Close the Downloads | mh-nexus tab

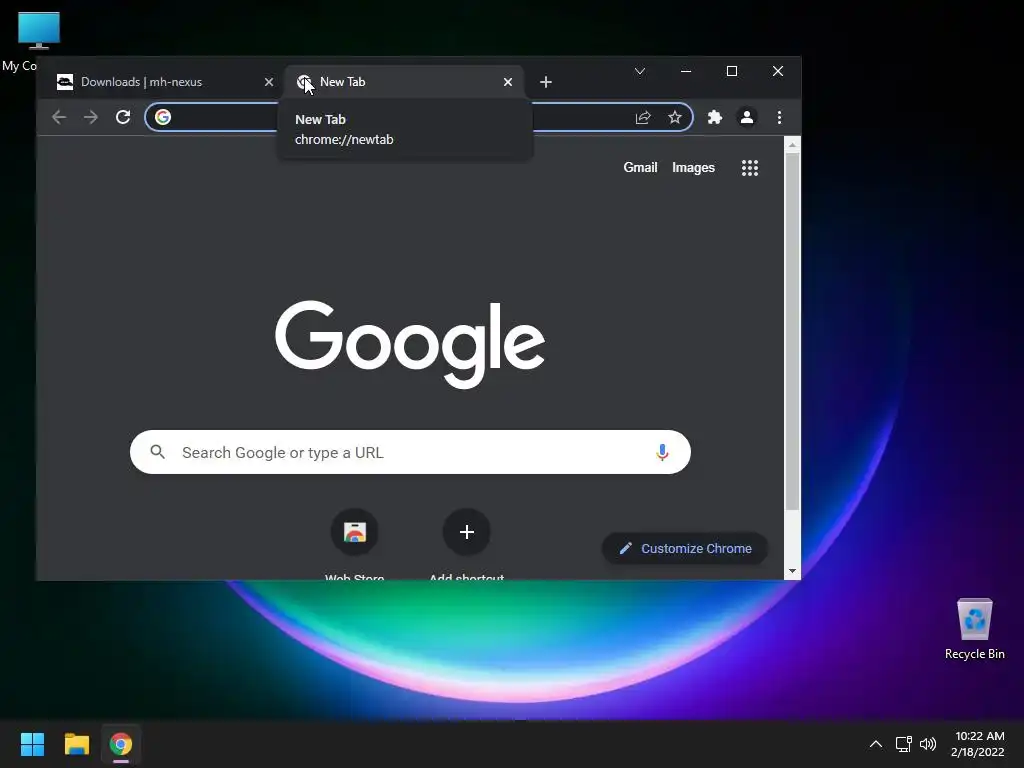point(268,82)
